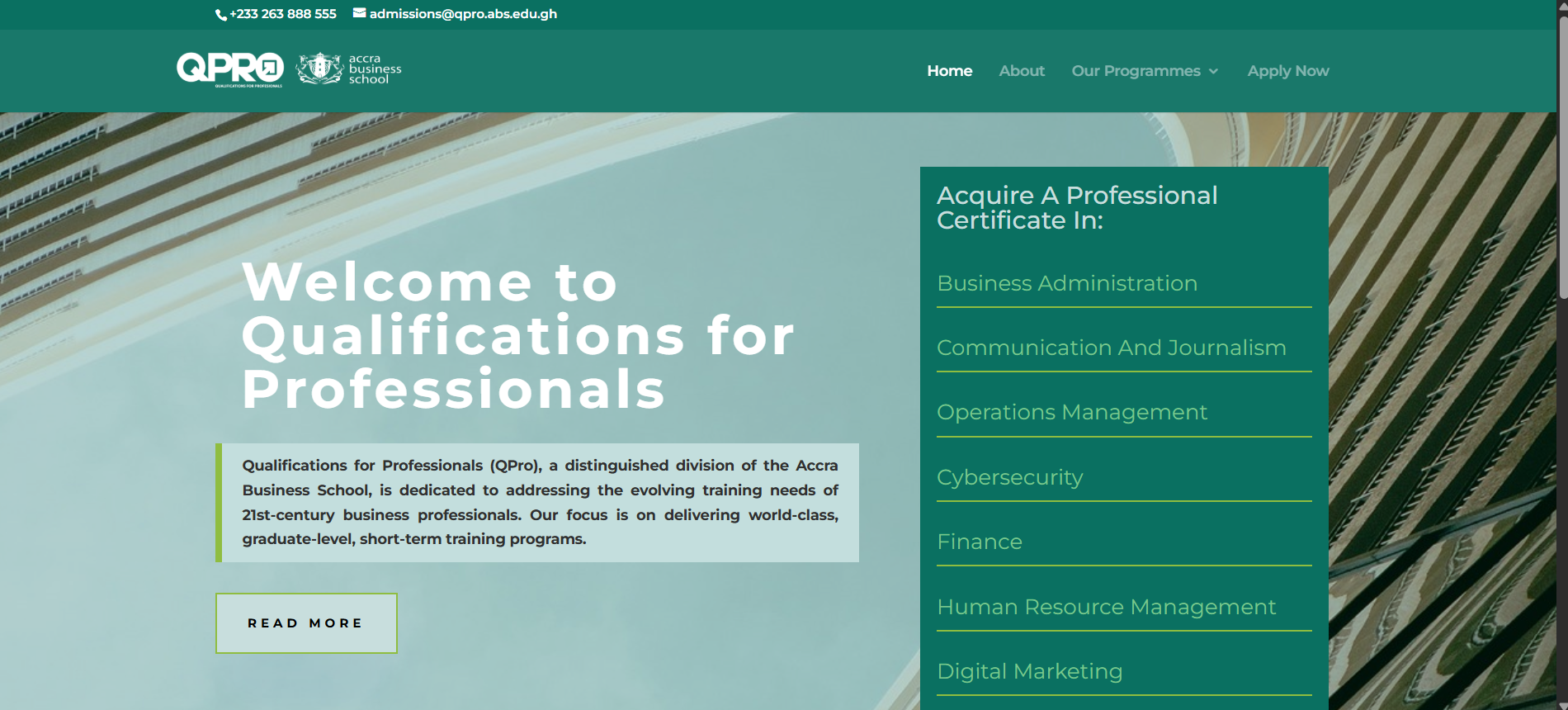Click the envelope email icon
1568x710 pixels.
pyautogui.click(x=359, y=12)
